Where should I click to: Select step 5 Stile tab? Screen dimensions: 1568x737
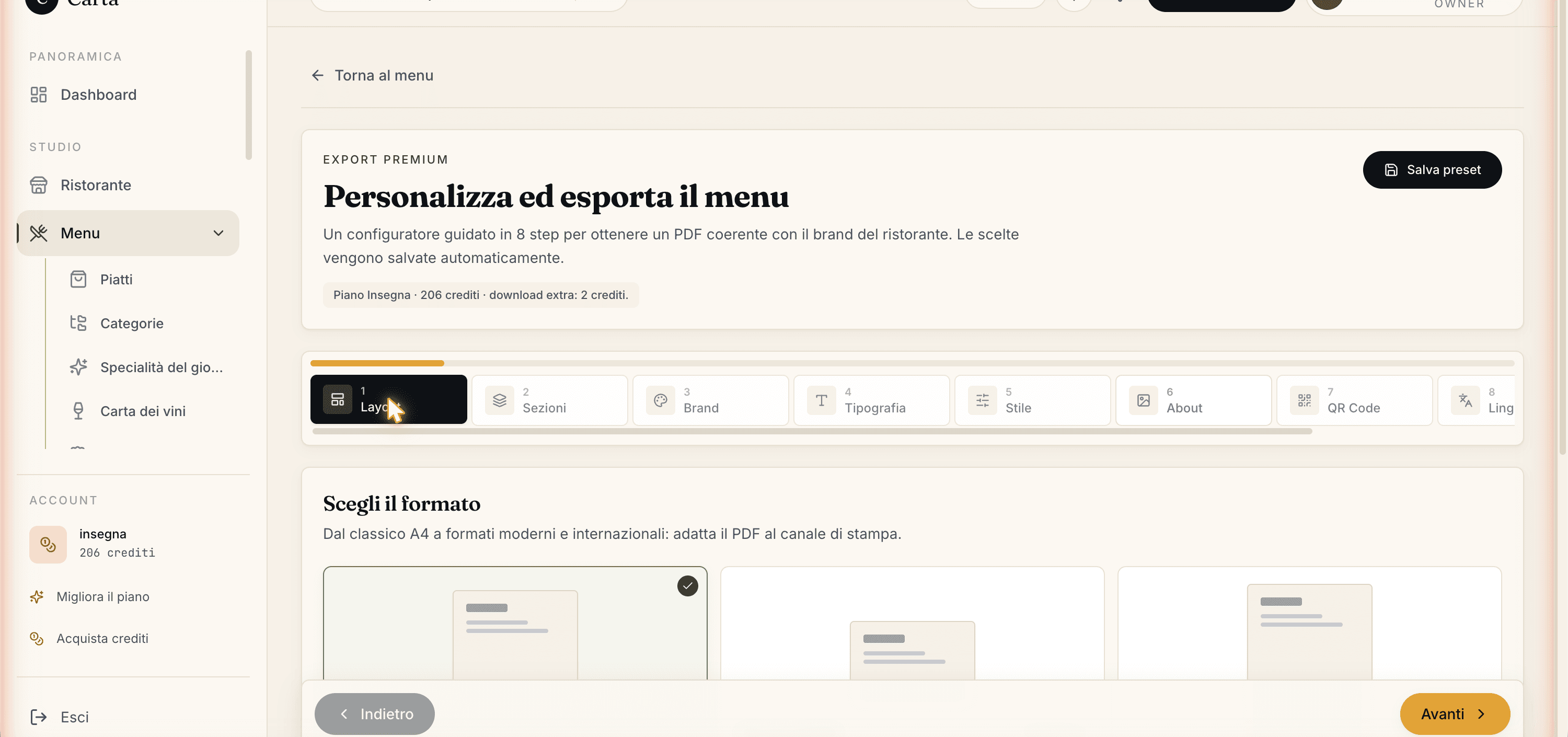point(1032,400)
